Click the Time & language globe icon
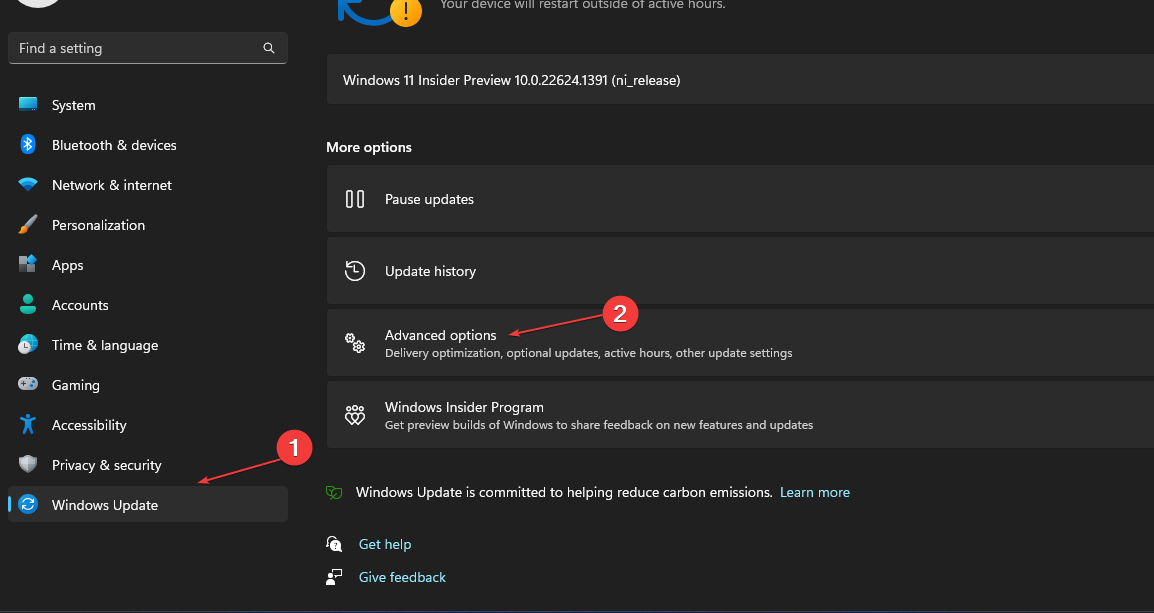Image resolution: width=1154 pixels, height=613 pixels. click(x=28, y=345)
